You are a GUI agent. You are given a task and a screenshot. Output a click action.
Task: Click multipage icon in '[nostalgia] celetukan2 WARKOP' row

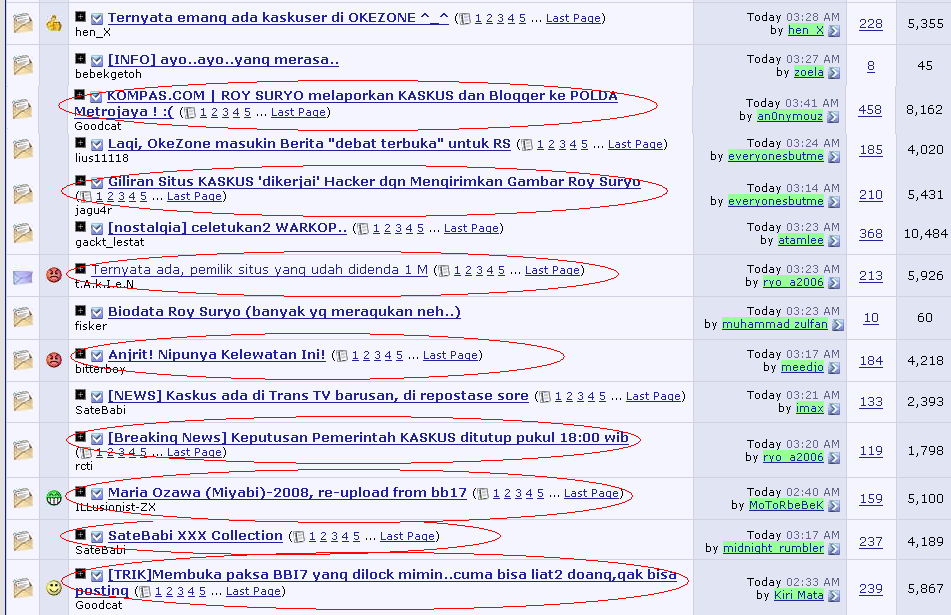pyautogui.click(x=363, y=229)
